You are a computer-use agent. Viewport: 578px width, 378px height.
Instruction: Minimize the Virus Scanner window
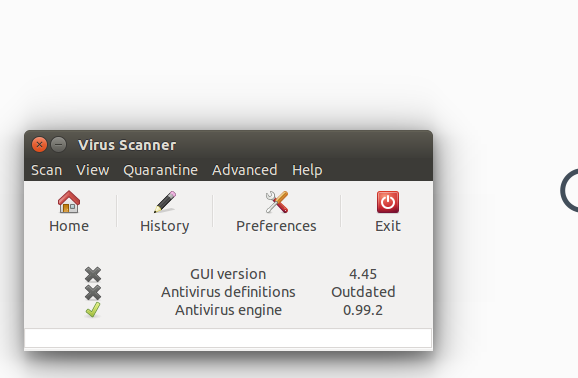(x=59, y=145)
